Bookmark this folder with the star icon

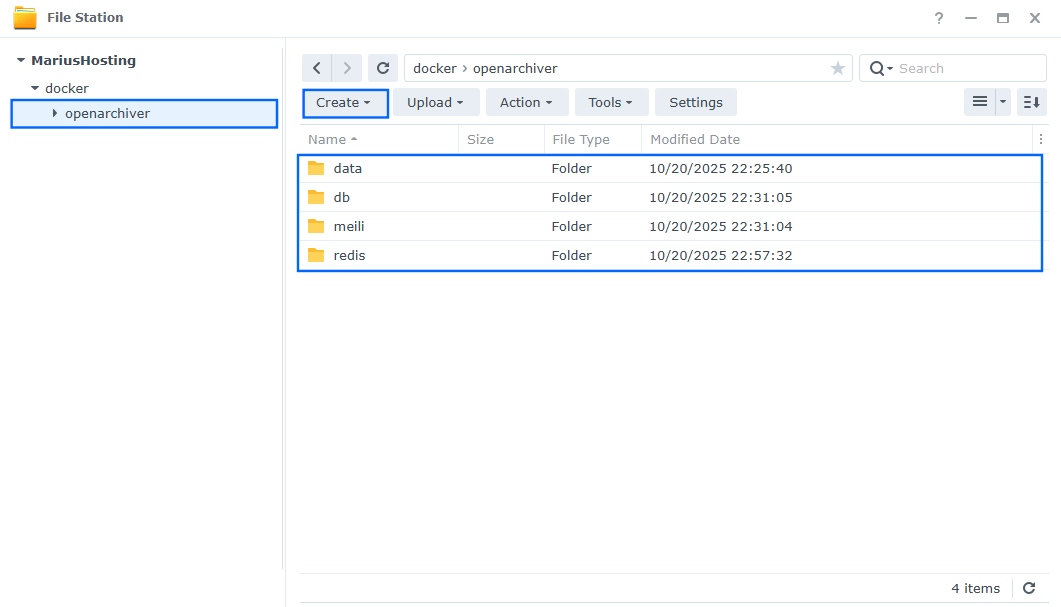[x=837, y=68]
